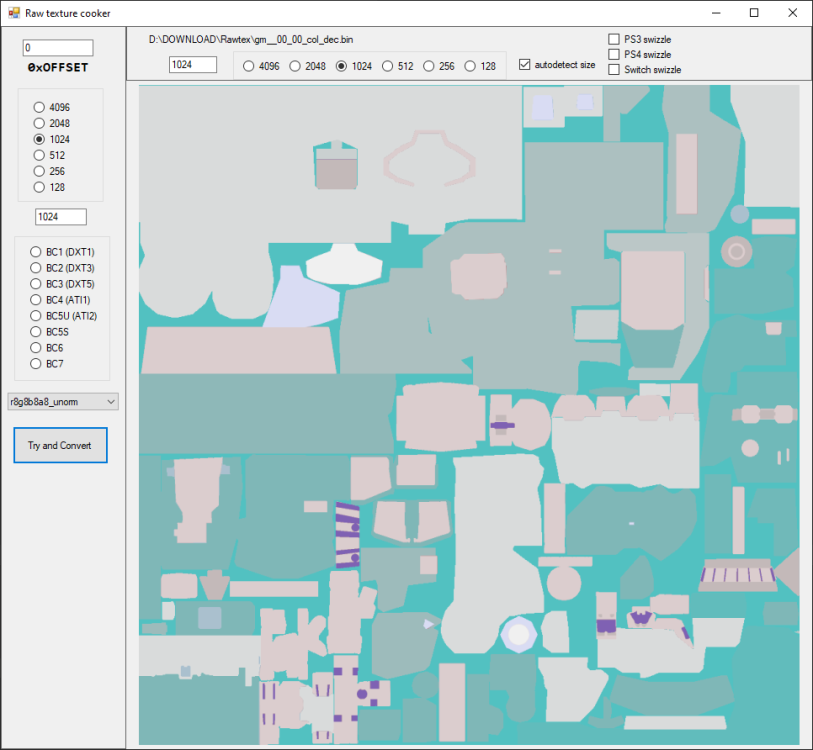Click the texture preview image

[468, 414]
